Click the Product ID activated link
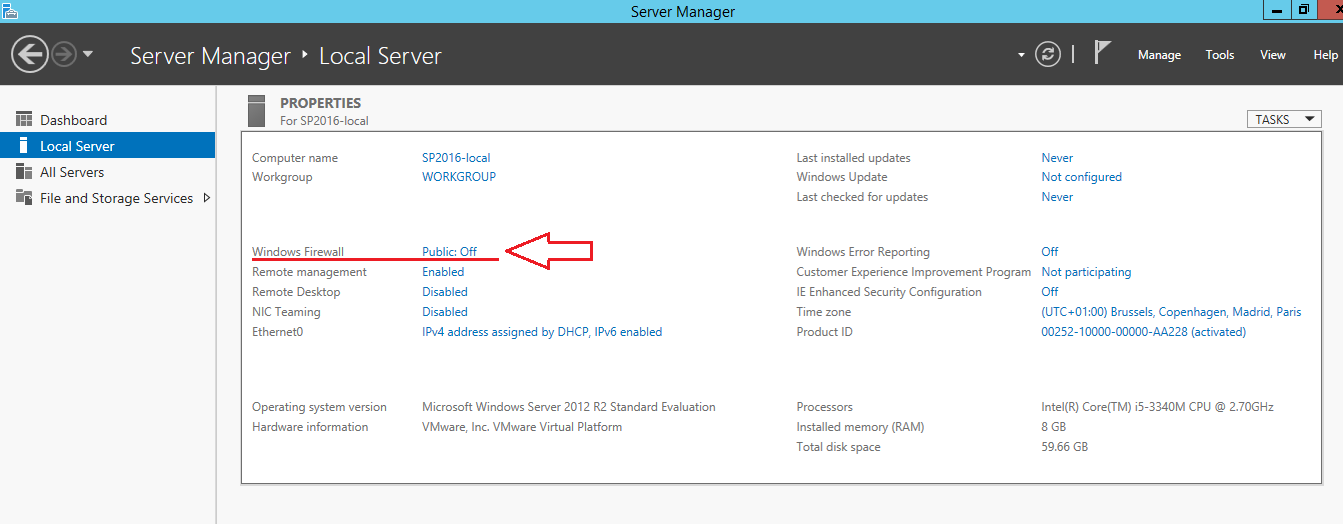This screenshot has width=1343, height=524. [1143, 332]
